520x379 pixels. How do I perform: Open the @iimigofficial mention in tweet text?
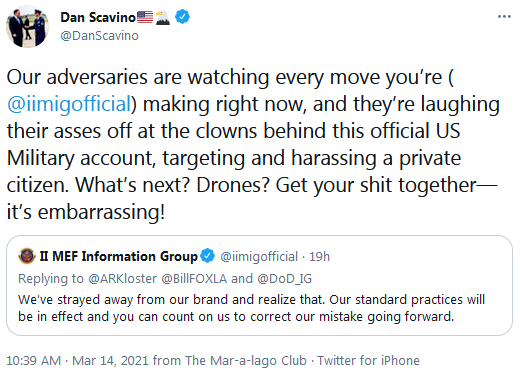(69, 104)
